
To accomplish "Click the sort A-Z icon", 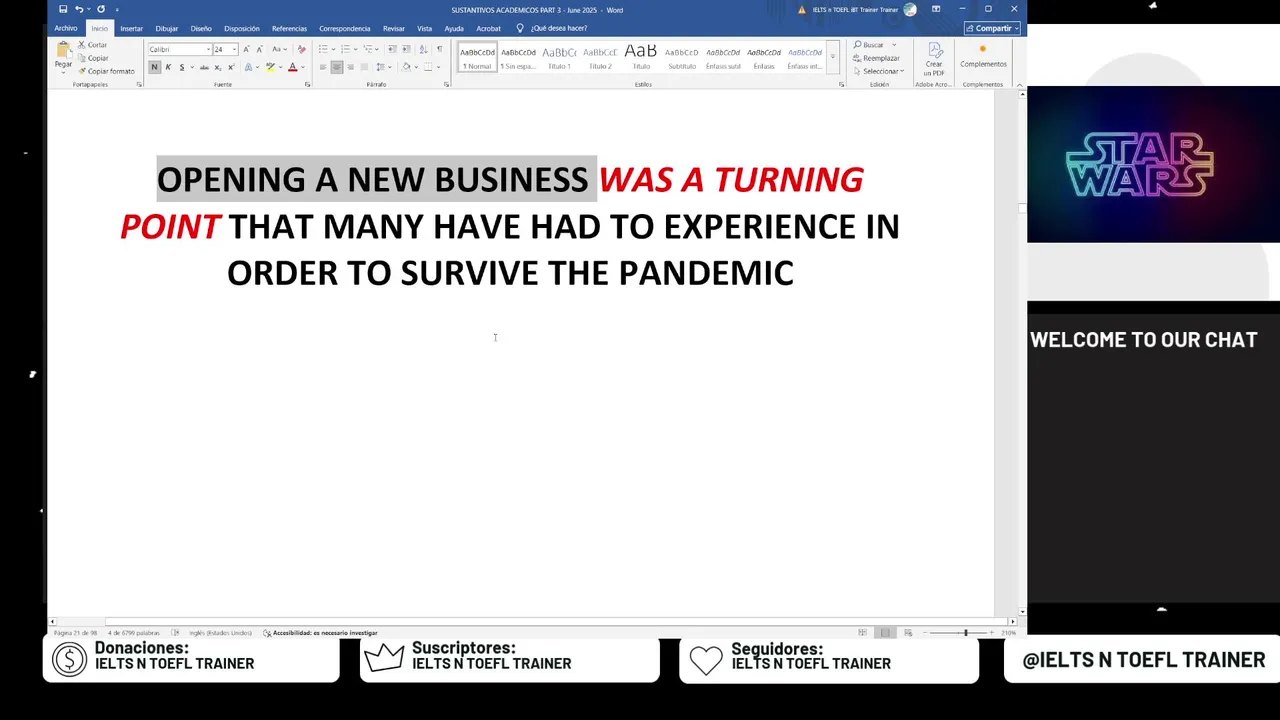I will point(423,49).
